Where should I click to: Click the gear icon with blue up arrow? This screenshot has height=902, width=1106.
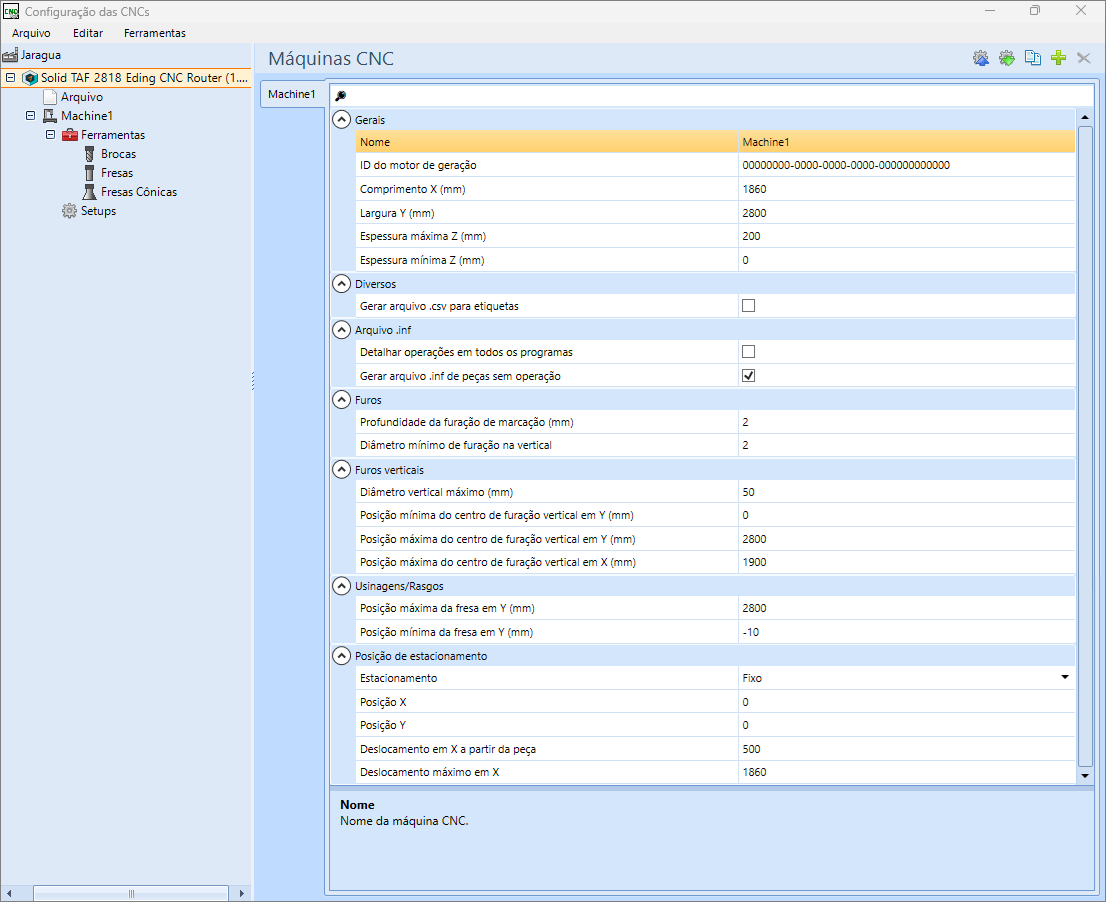[x=980, y=58]
